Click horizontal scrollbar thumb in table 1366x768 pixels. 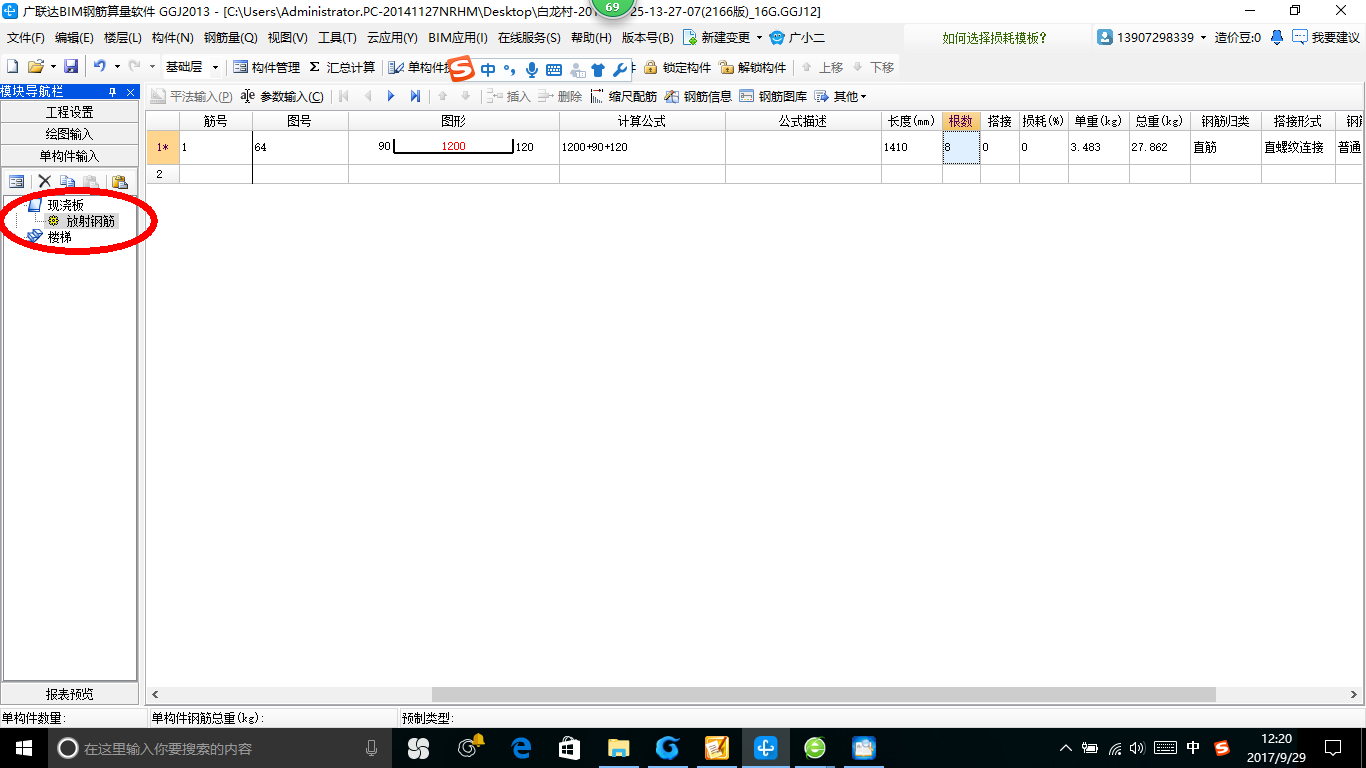[x=824, y=694]
